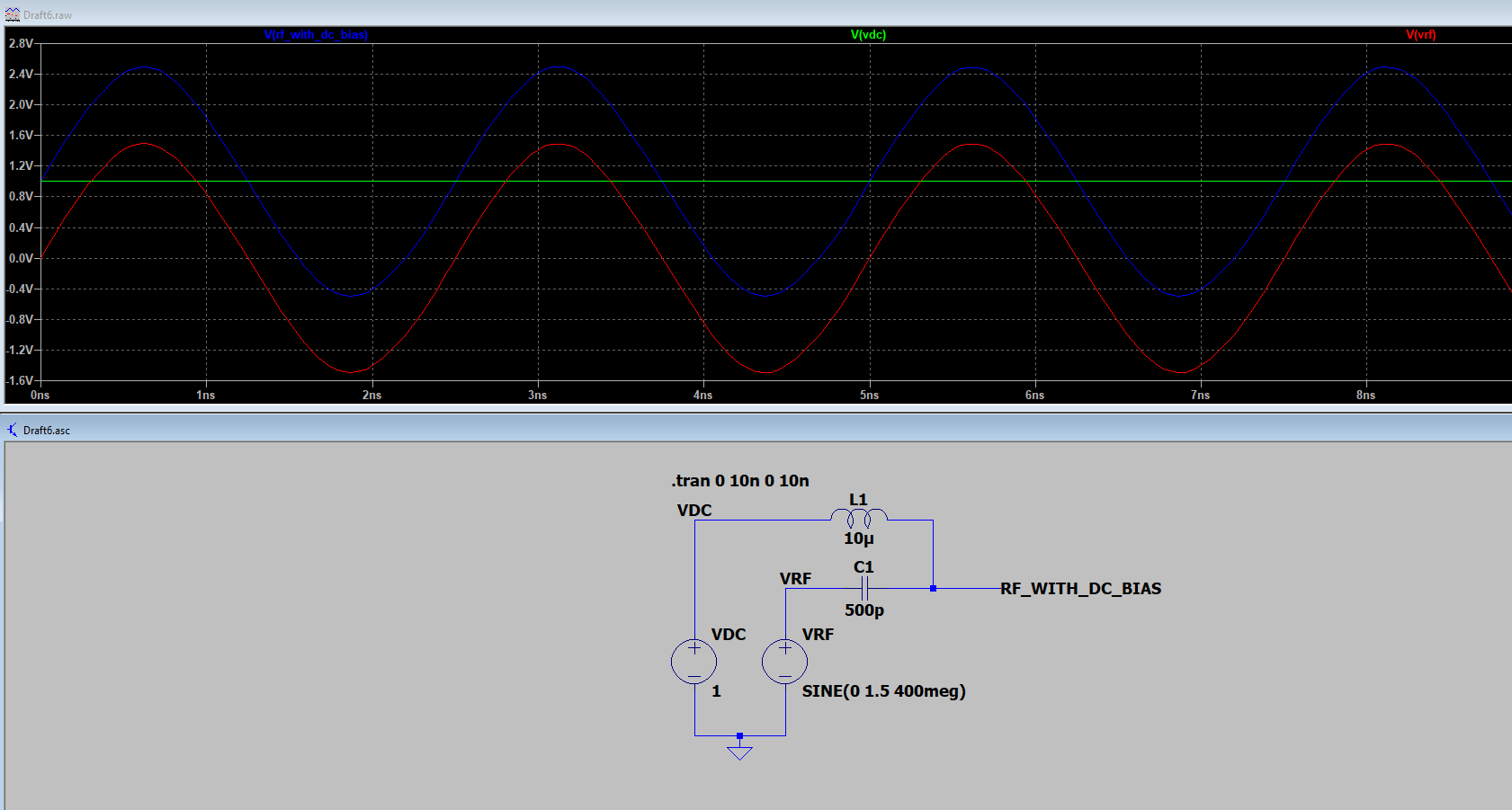
Task: Click the VDC name beside the DC source
Action: tap(729, 635)
